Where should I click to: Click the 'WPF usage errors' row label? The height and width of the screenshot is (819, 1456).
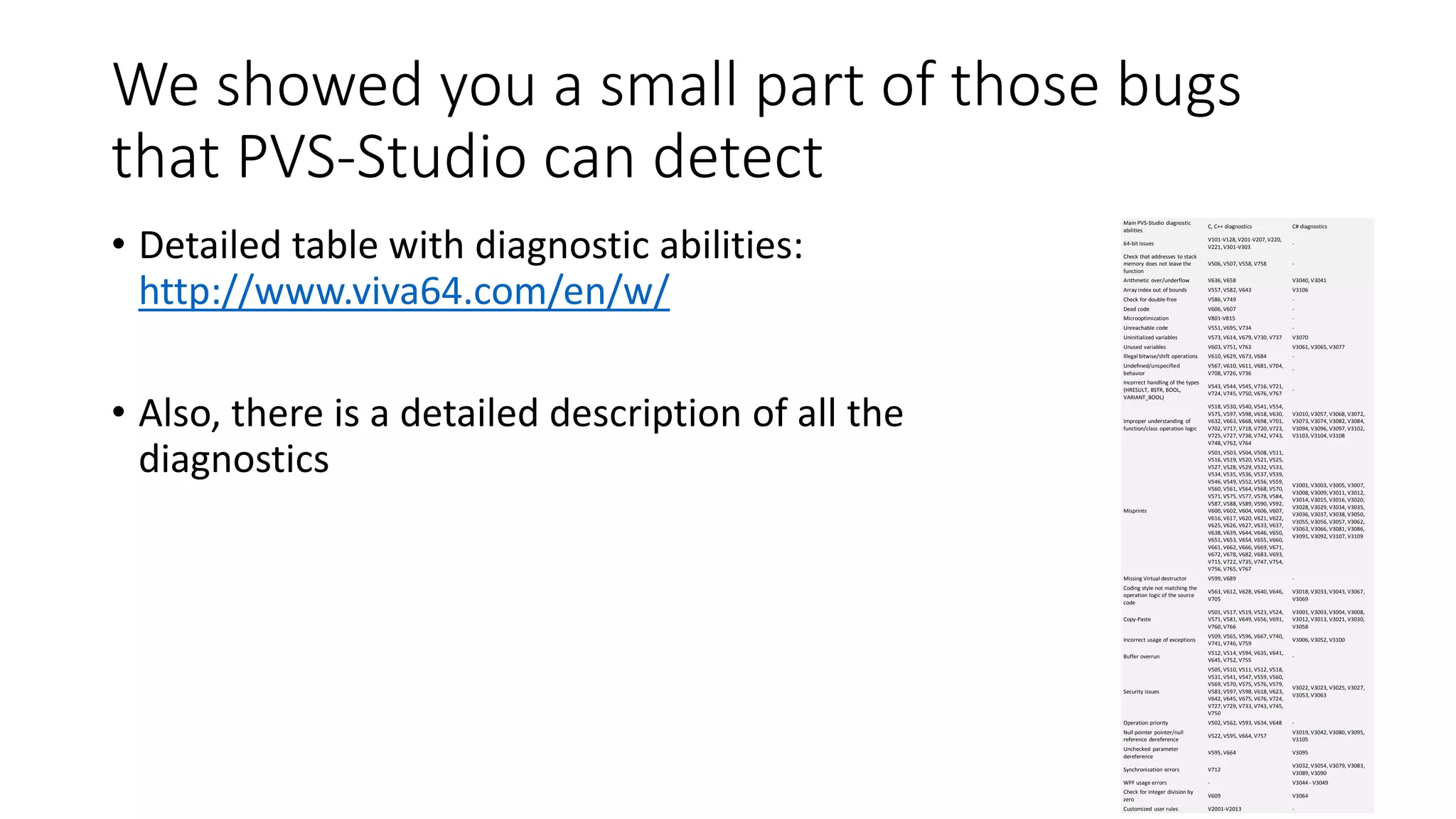(1145, 783)
